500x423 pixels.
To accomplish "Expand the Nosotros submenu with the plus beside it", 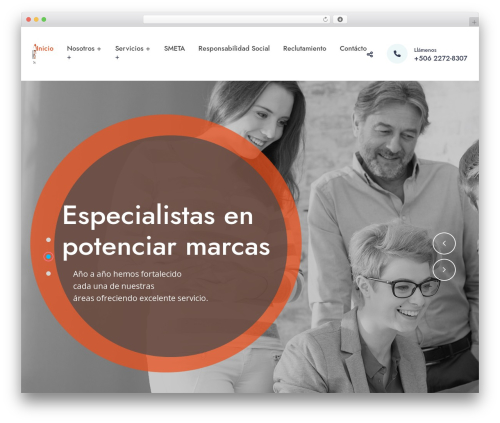I will tap(99, 49).
